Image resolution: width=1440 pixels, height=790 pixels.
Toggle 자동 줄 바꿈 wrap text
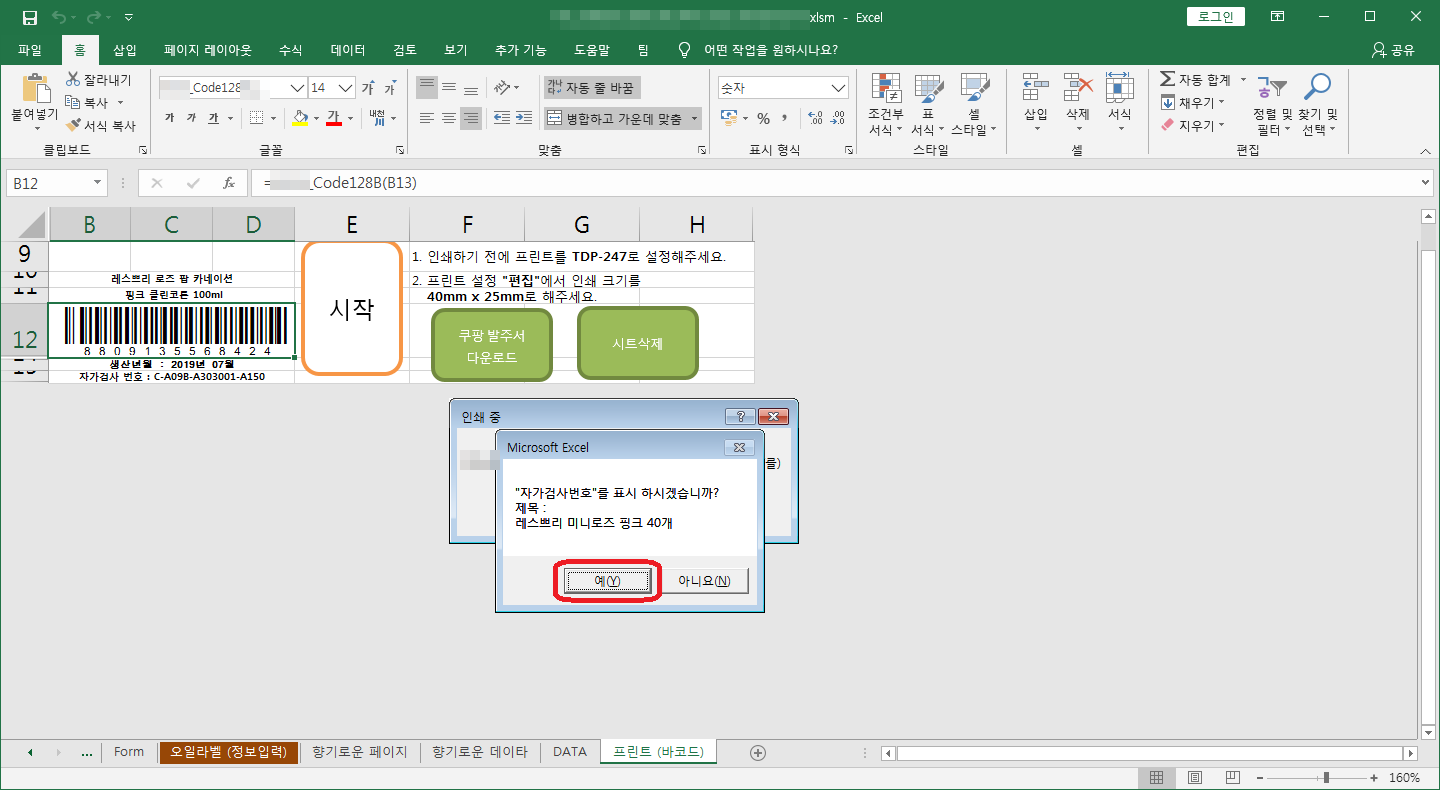click(x=591, y=88)
